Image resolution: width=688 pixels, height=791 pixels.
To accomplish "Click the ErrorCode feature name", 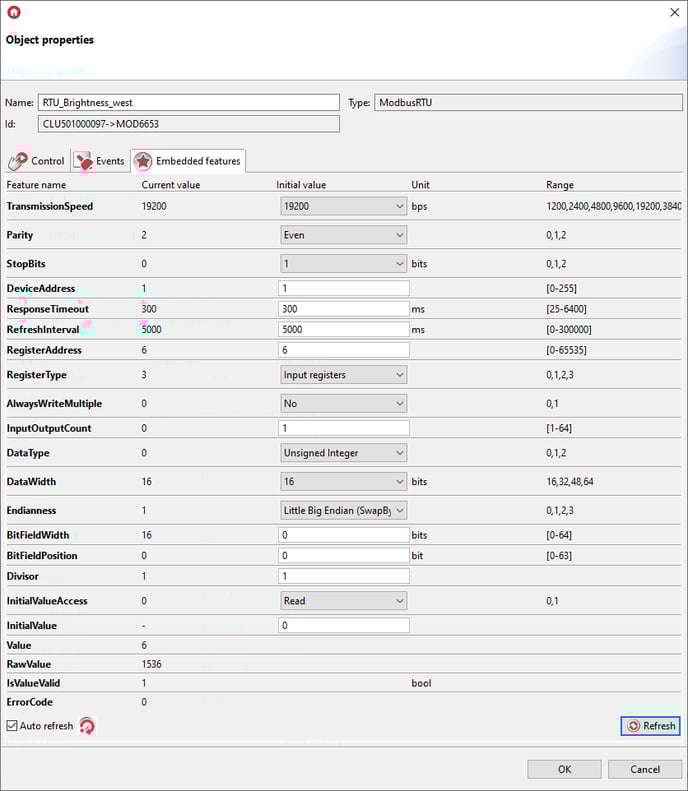I will click(29, 702).
